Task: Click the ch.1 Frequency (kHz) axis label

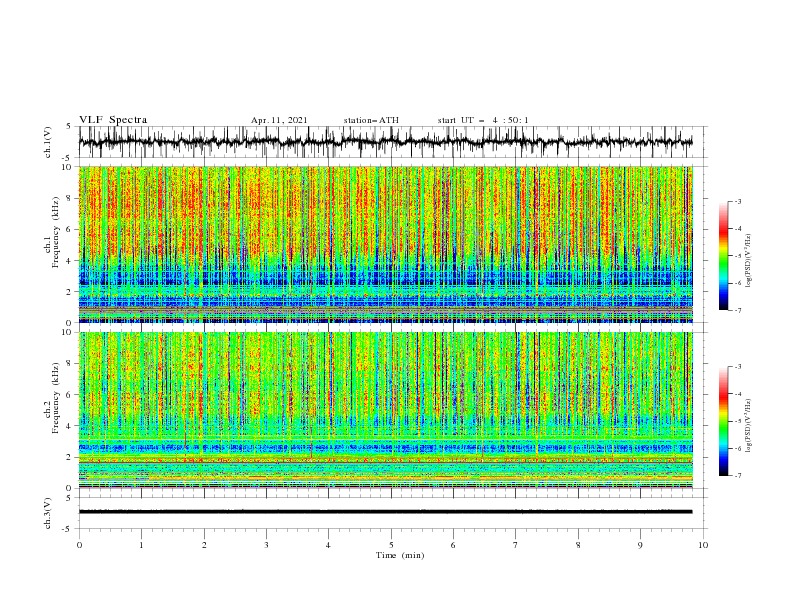Action: (x=52, y=233)
